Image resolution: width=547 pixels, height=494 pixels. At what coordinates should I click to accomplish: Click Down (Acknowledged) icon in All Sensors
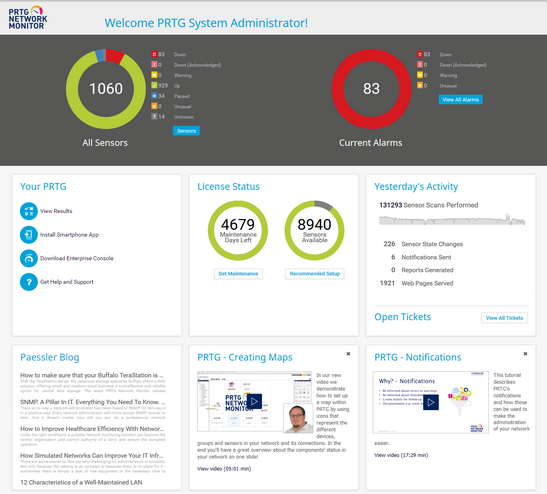154,65
